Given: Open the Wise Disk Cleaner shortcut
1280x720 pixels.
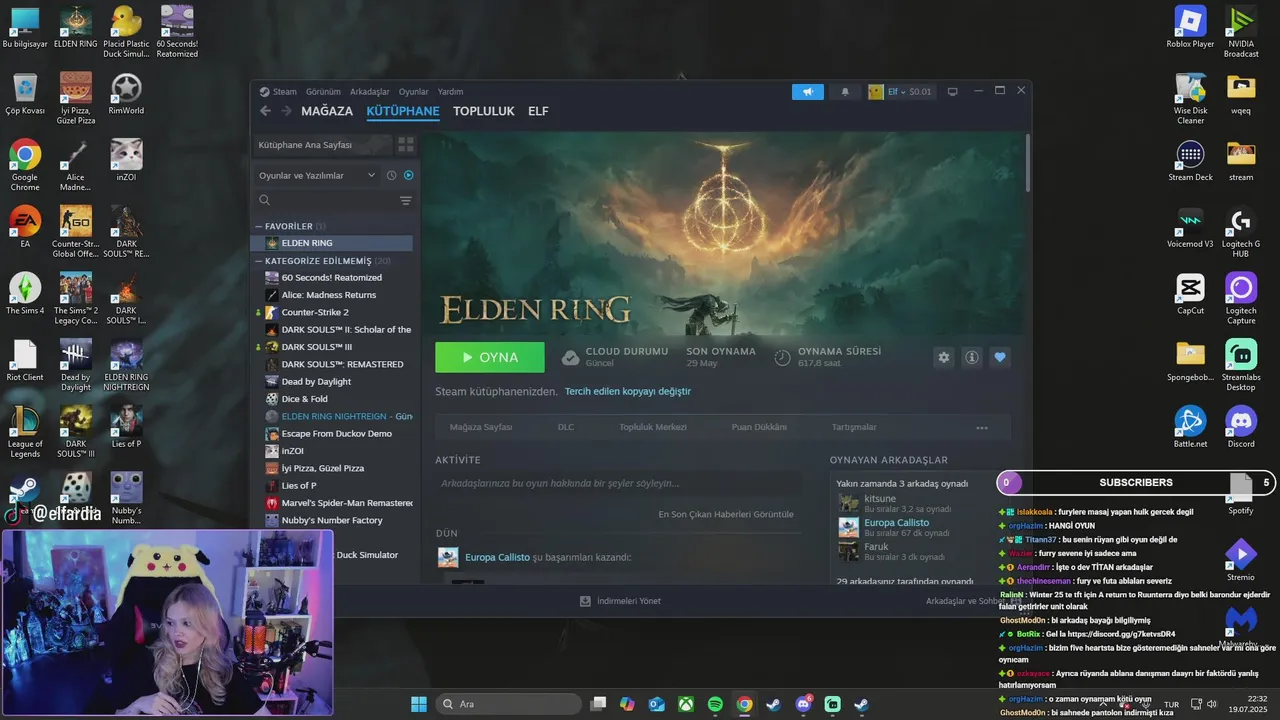Looking at the screenshot, I should point(1190,99).
